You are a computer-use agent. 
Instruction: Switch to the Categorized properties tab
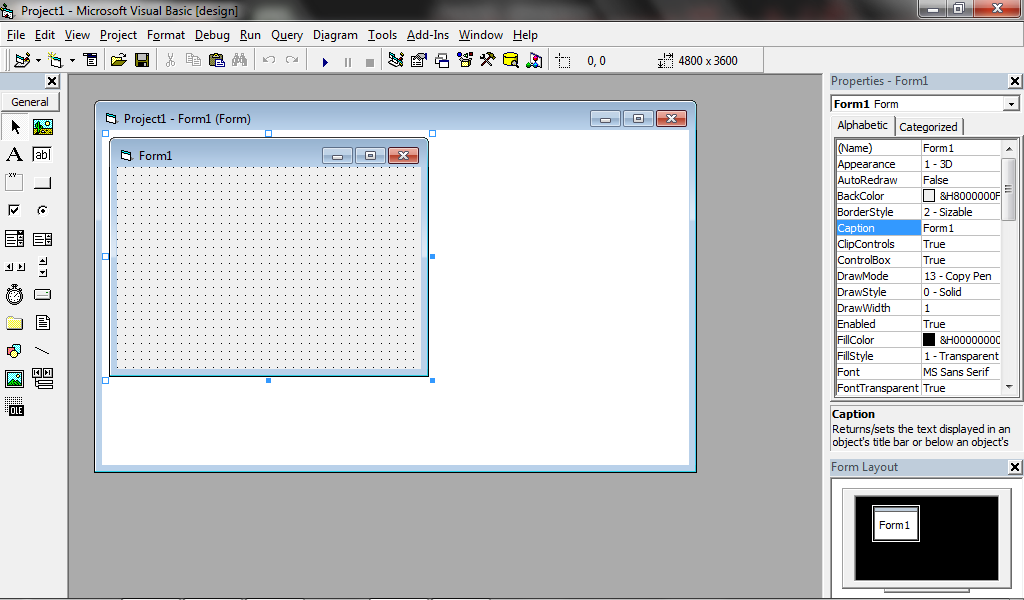coord(928,127)
